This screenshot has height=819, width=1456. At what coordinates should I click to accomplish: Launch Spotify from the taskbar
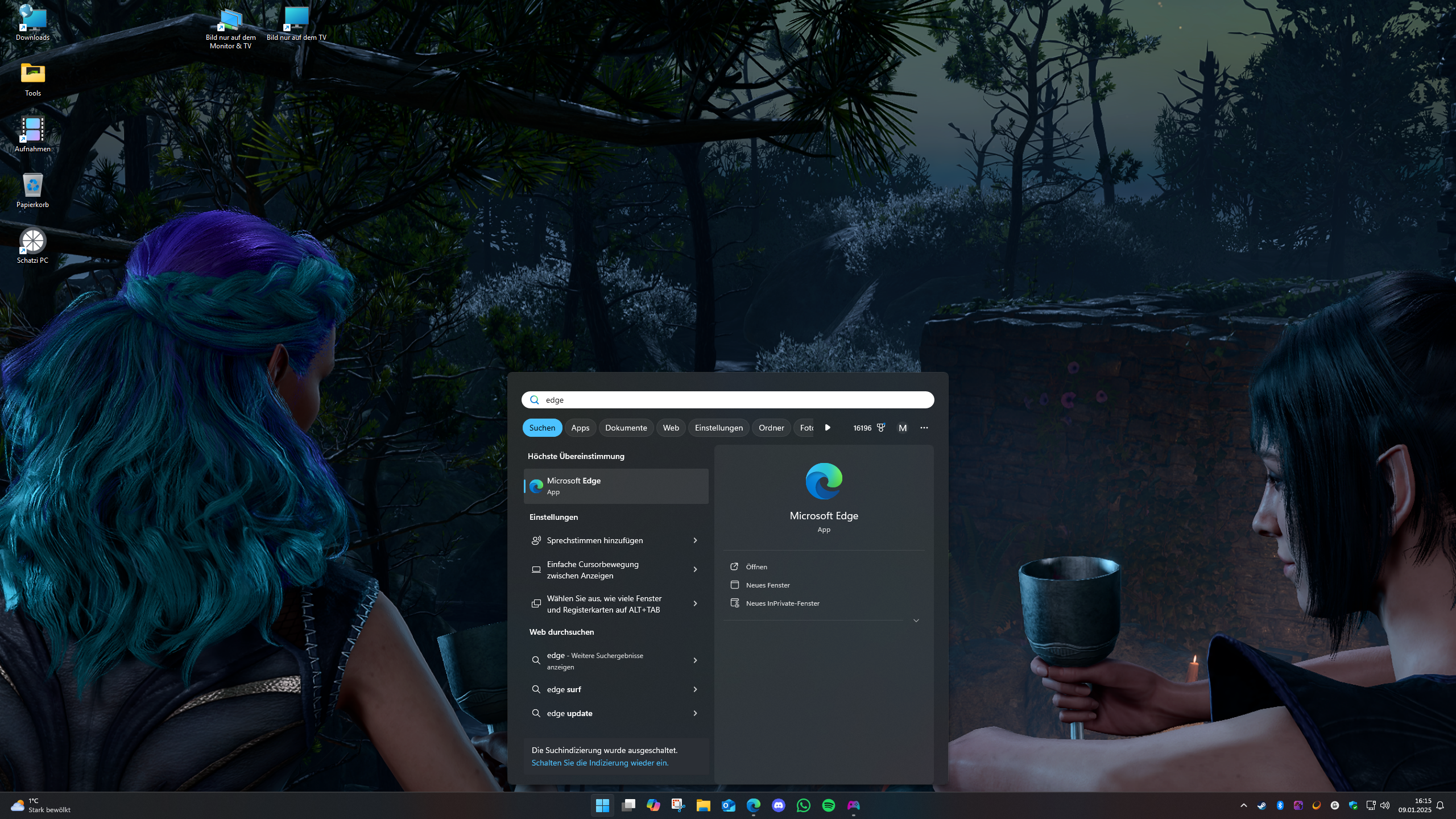pos(829,805)
